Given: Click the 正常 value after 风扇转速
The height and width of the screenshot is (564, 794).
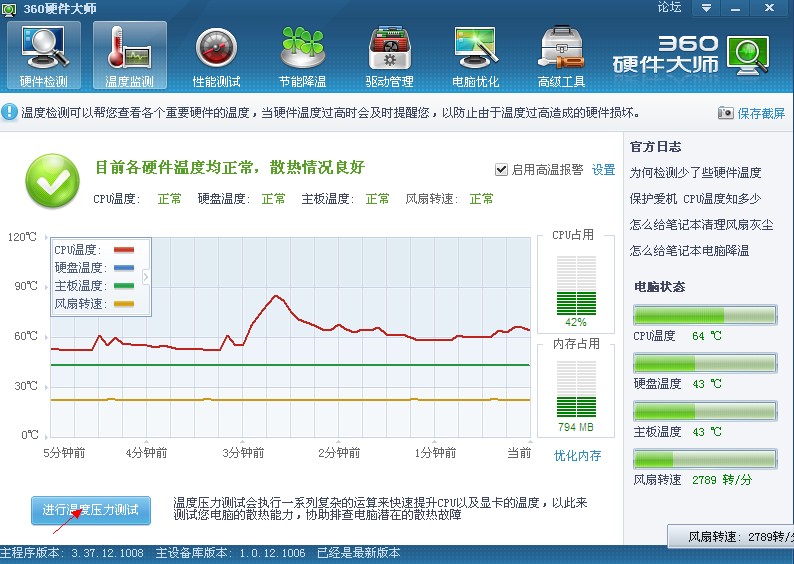Looking at the screenshot, I should [481, 199].
